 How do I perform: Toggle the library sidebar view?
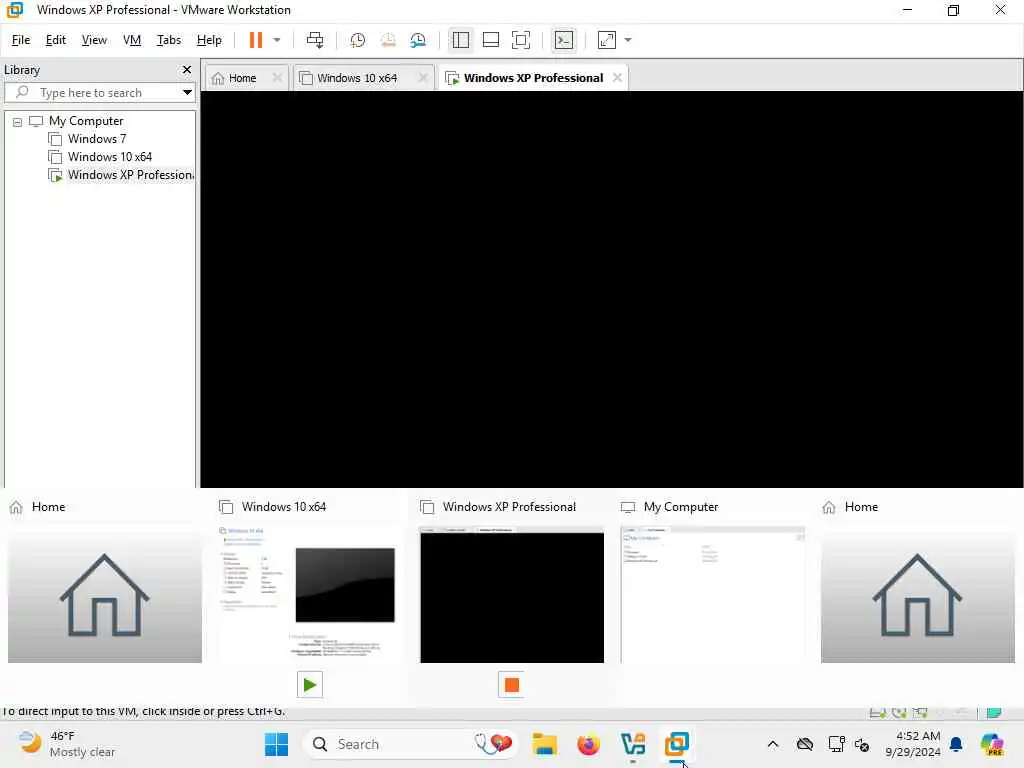460,40
